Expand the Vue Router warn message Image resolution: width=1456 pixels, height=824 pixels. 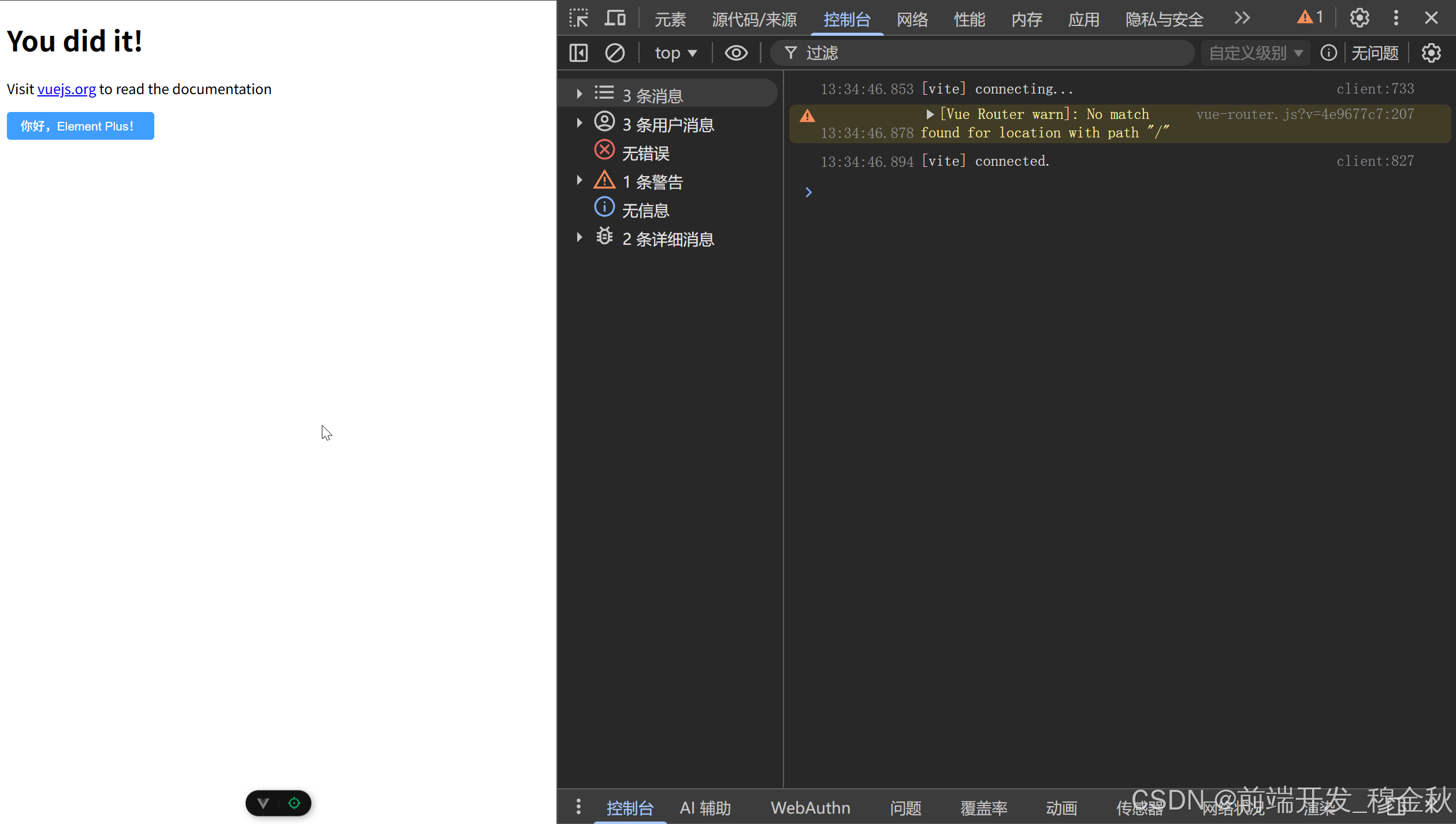(930, 114)
